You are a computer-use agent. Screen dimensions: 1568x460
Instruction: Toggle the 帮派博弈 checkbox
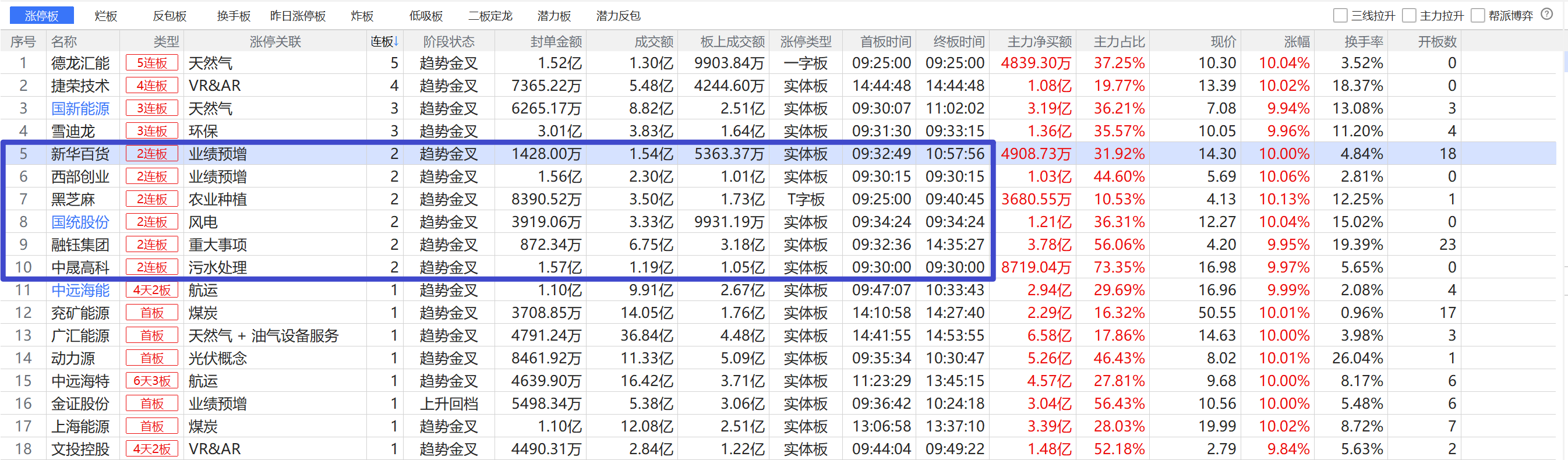[1477, 15]
